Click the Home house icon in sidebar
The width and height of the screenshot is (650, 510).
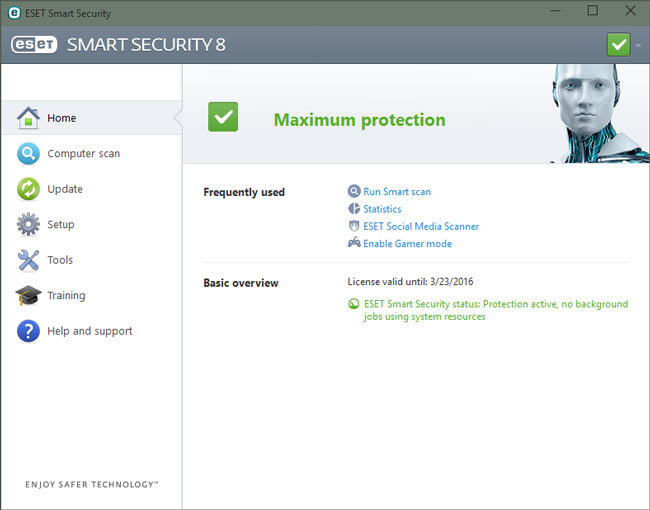[28, 118]
